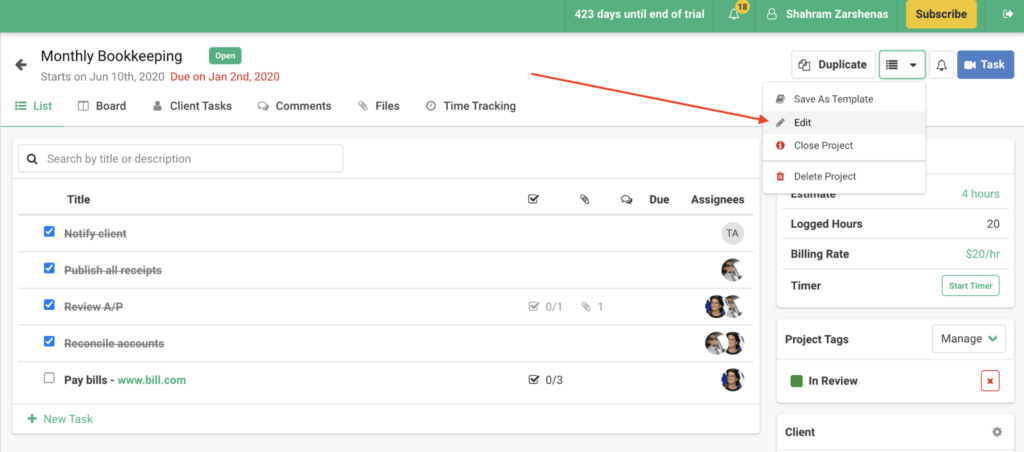Select Edit from the project menu
The image size is (1024, 452).
click(x=803, y=122)
